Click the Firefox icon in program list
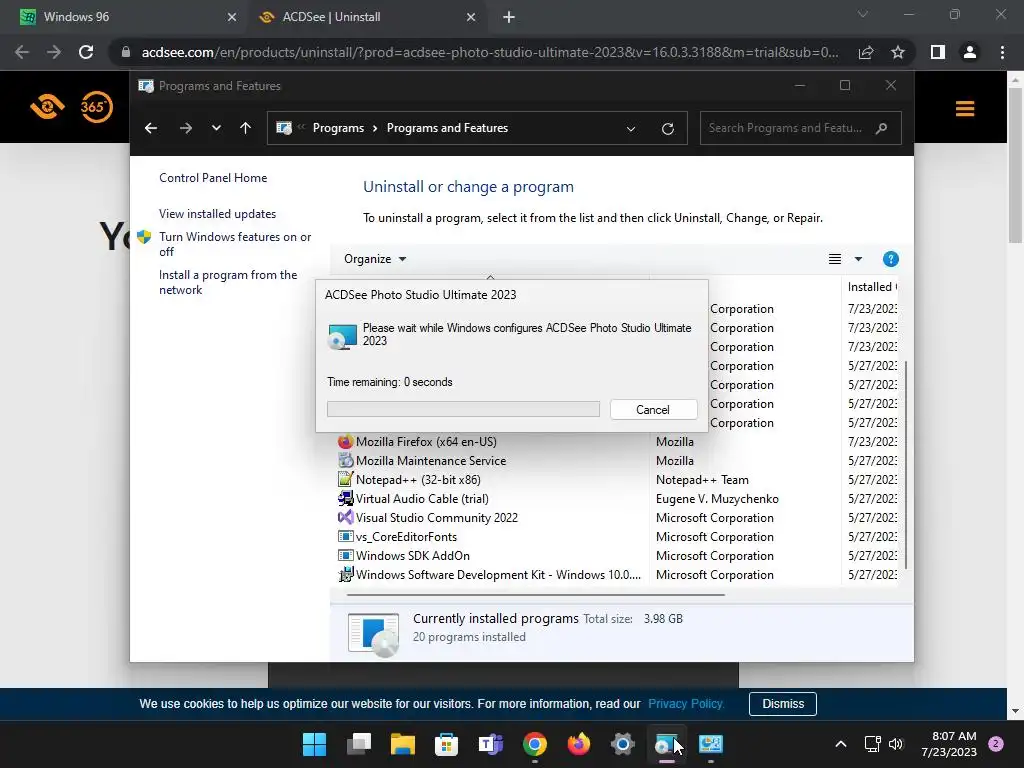1024x768 pixels. [x=345, y=442]
